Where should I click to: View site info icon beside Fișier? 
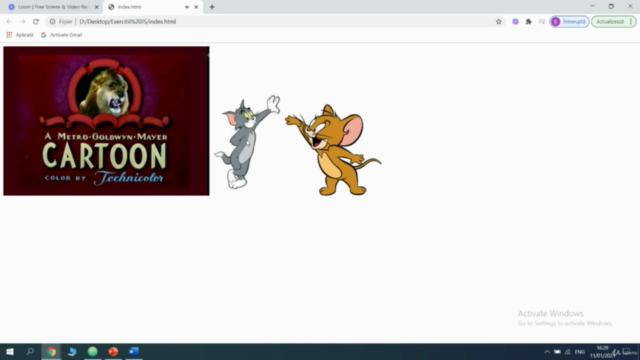point(52,22)
